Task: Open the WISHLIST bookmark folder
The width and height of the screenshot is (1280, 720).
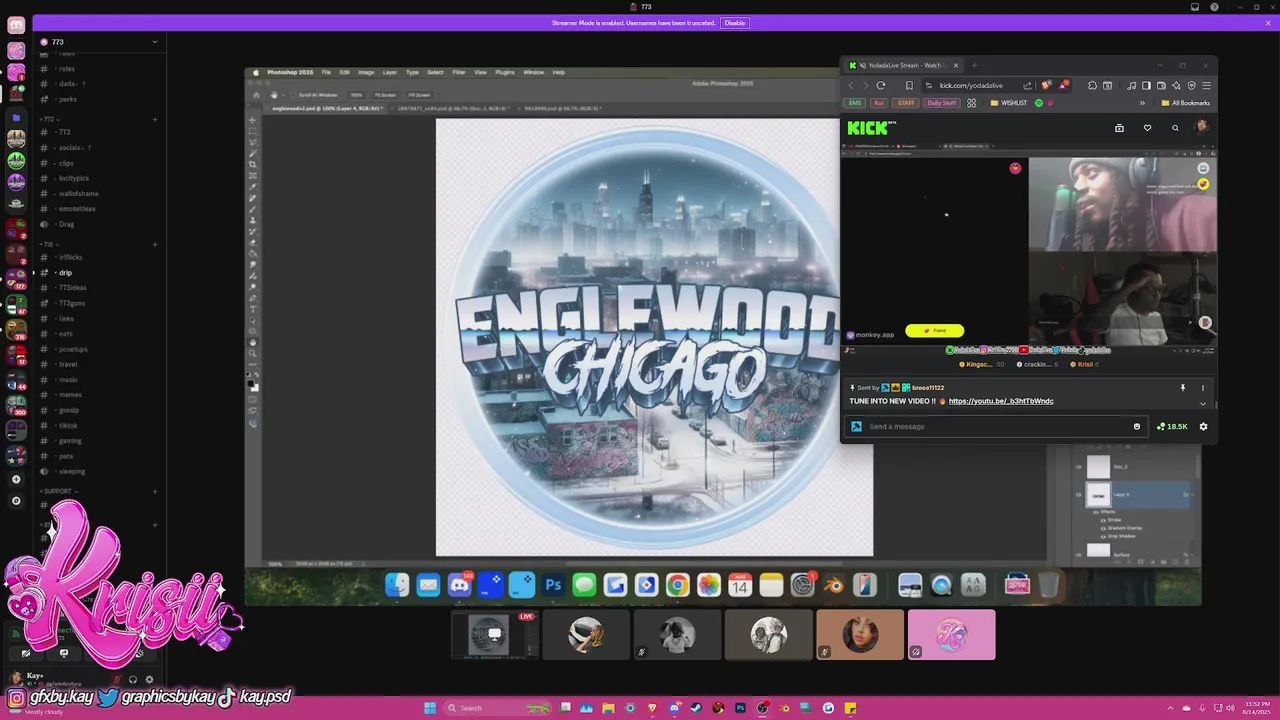Action: [1008, 103]
